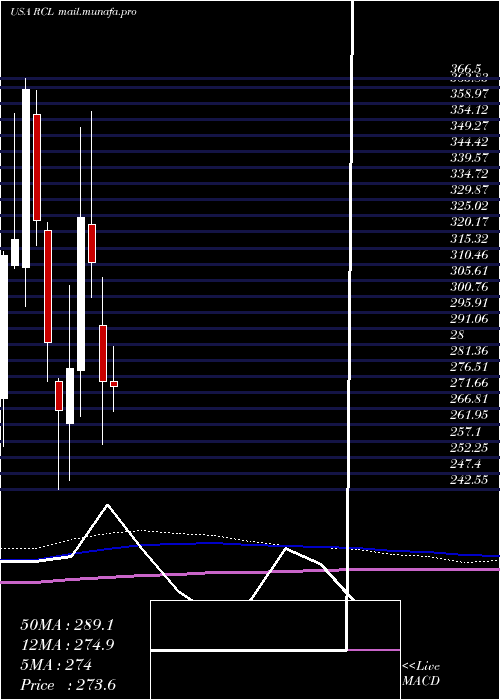Click the 344.42 price axis label
Viewport: 500px width, 700px height.
tap(469, 142)
